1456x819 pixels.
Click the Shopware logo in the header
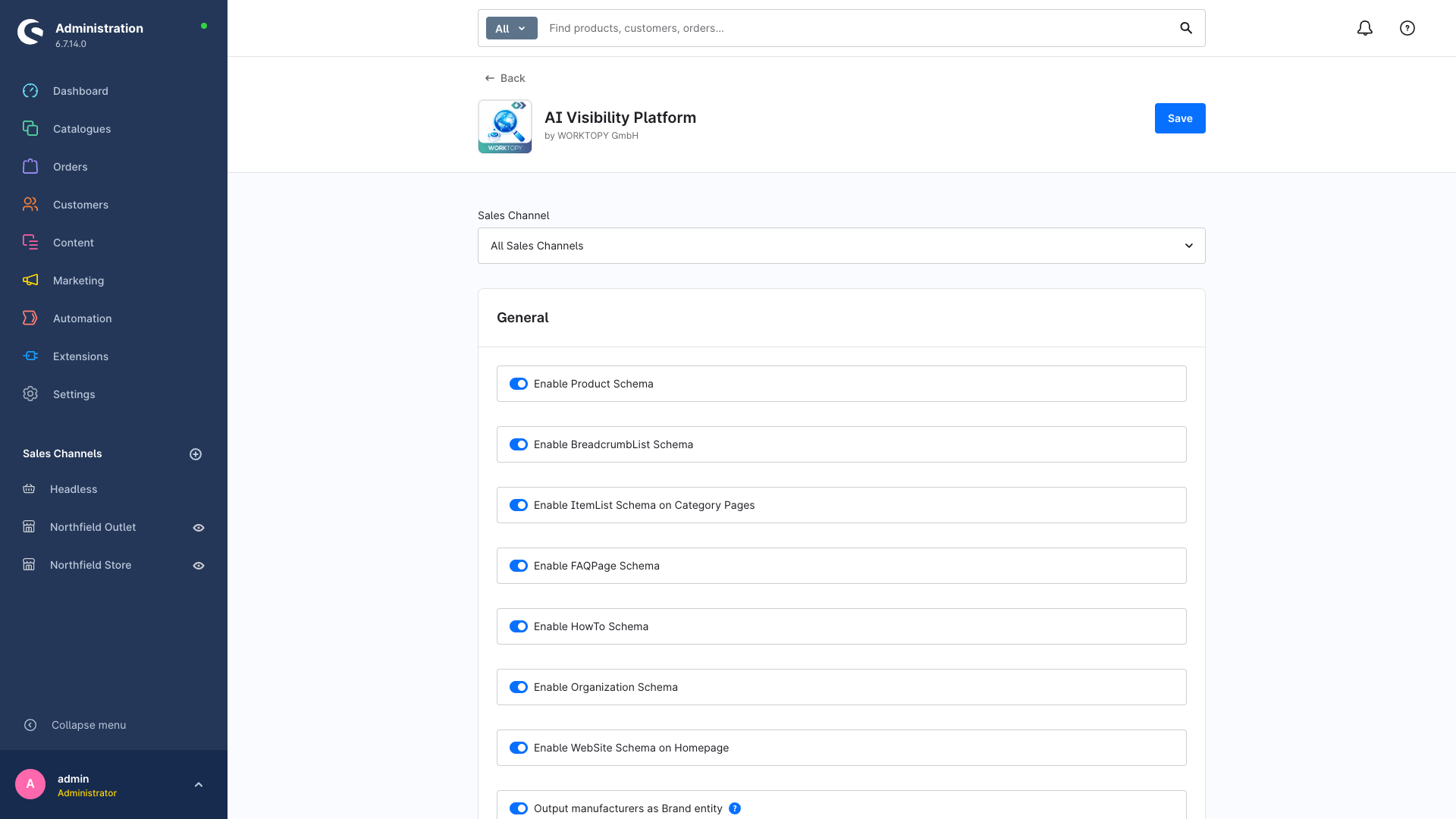30,32
